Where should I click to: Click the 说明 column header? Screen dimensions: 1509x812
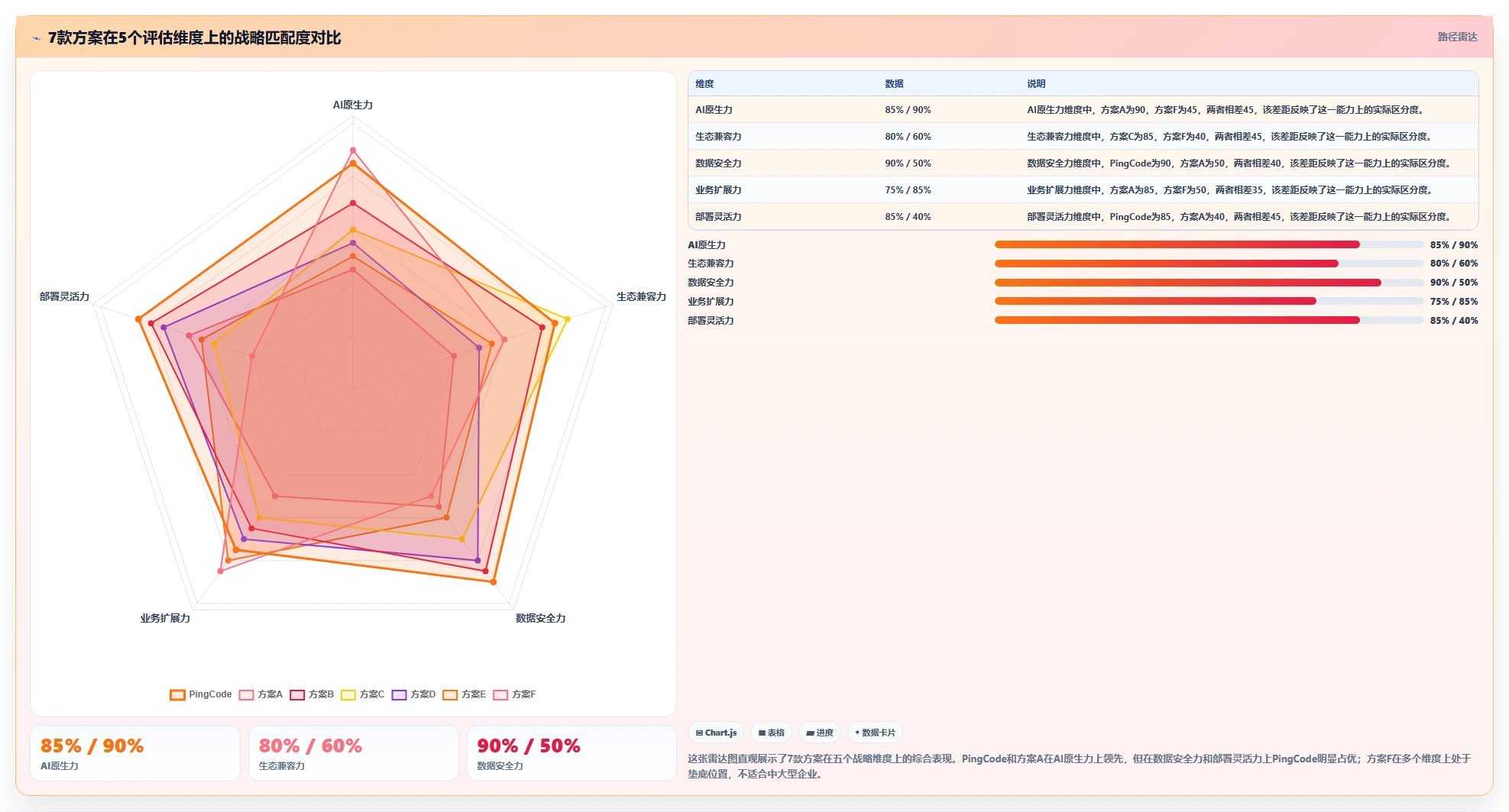click(1036, 84)
